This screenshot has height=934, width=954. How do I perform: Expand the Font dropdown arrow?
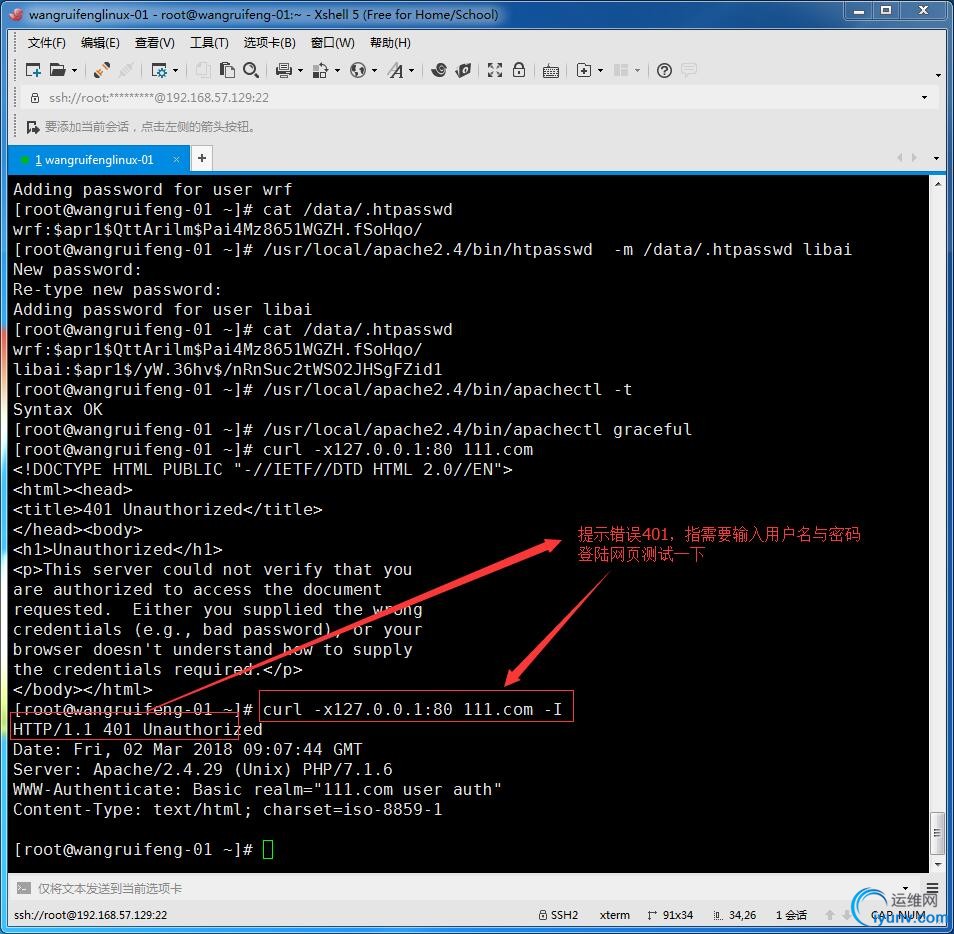[x=412, y=71]
